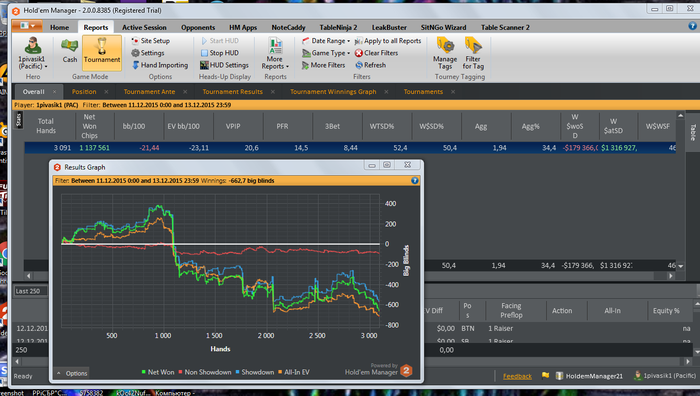
Task: Click Stop HUD
Action: (x=219, y=53)
